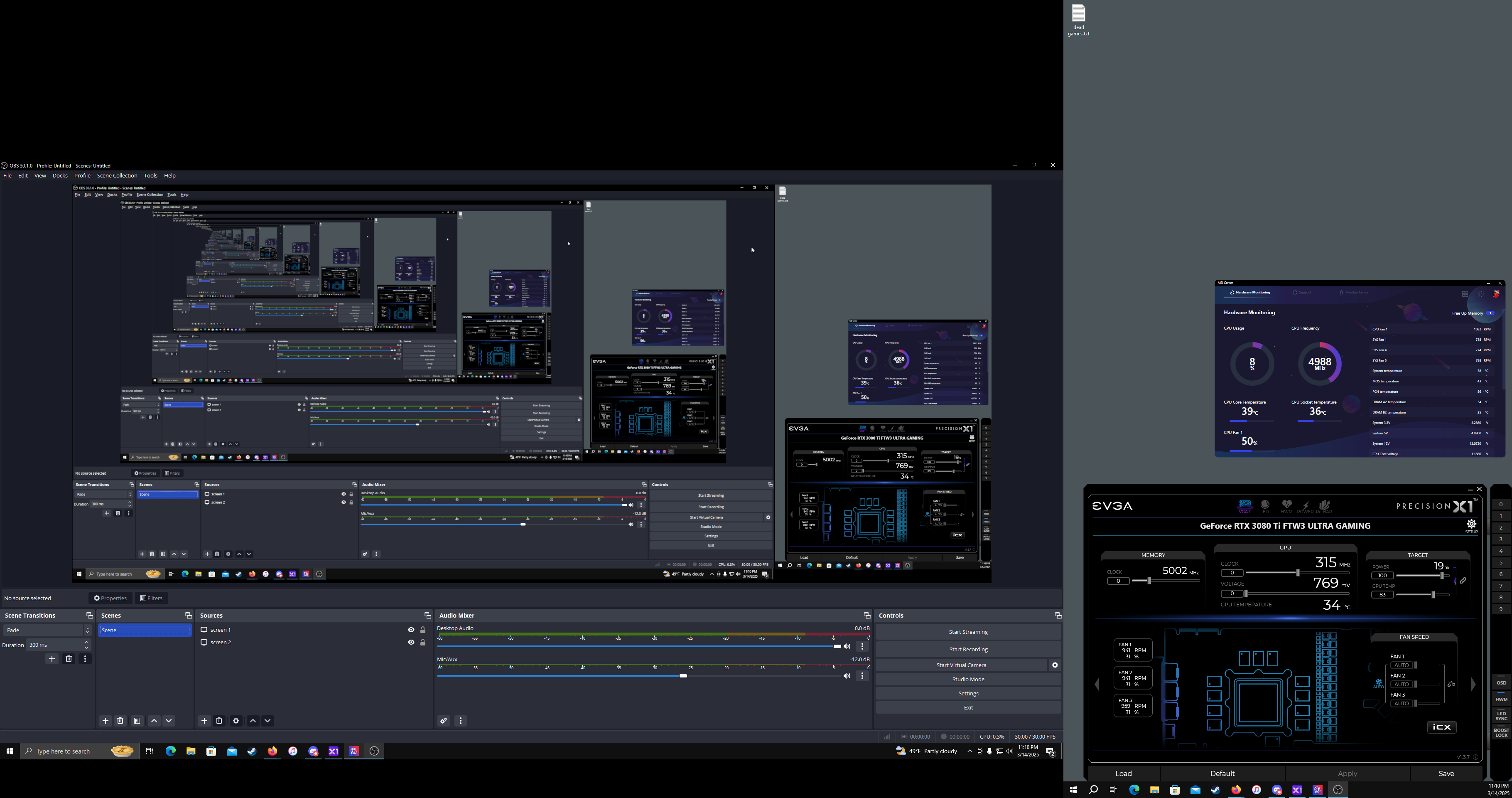Add a new scene in Scenes dock

point(106,721)
